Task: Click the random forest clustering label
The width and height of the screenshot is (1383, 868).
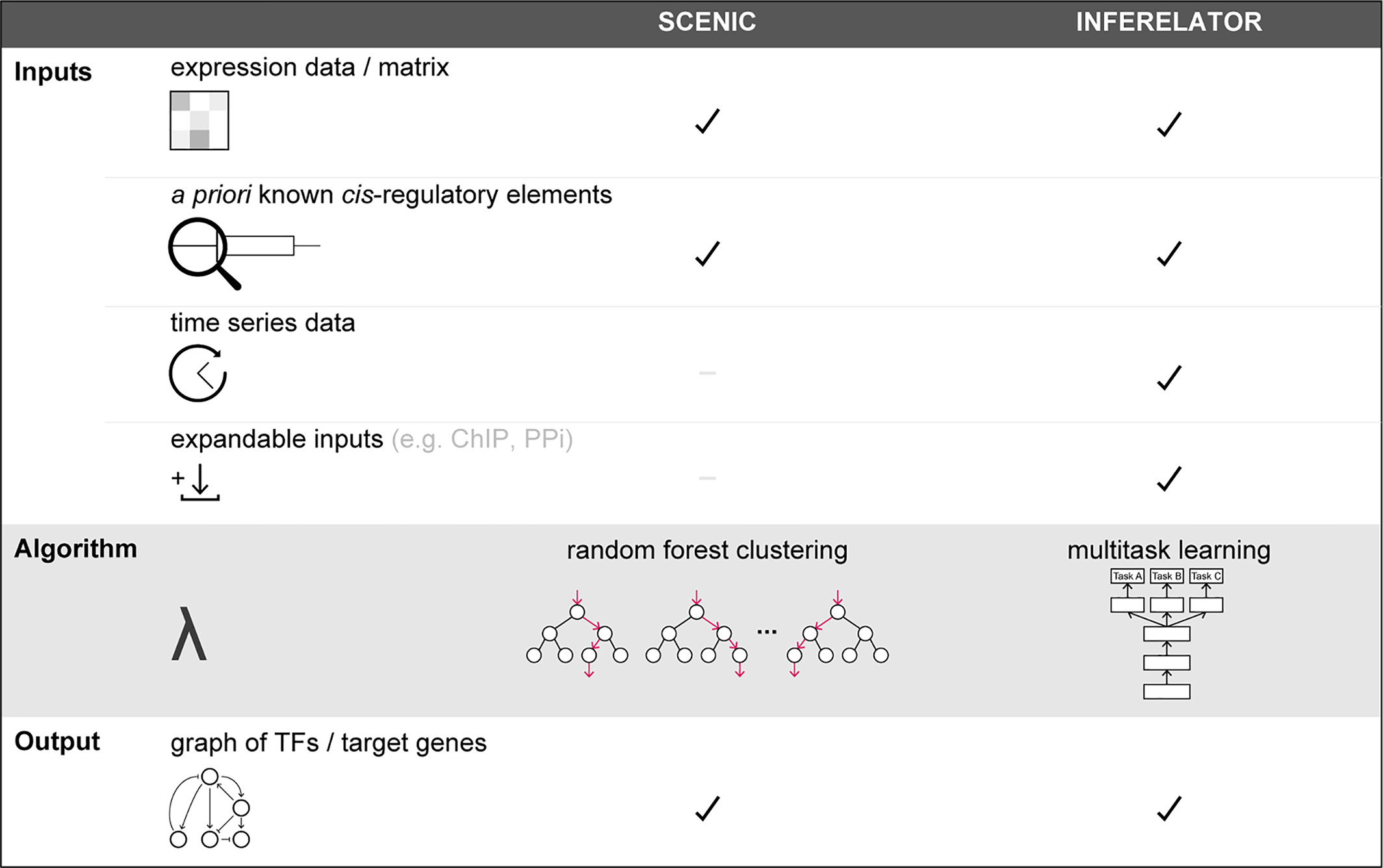Action: click(x=707, y=550)
